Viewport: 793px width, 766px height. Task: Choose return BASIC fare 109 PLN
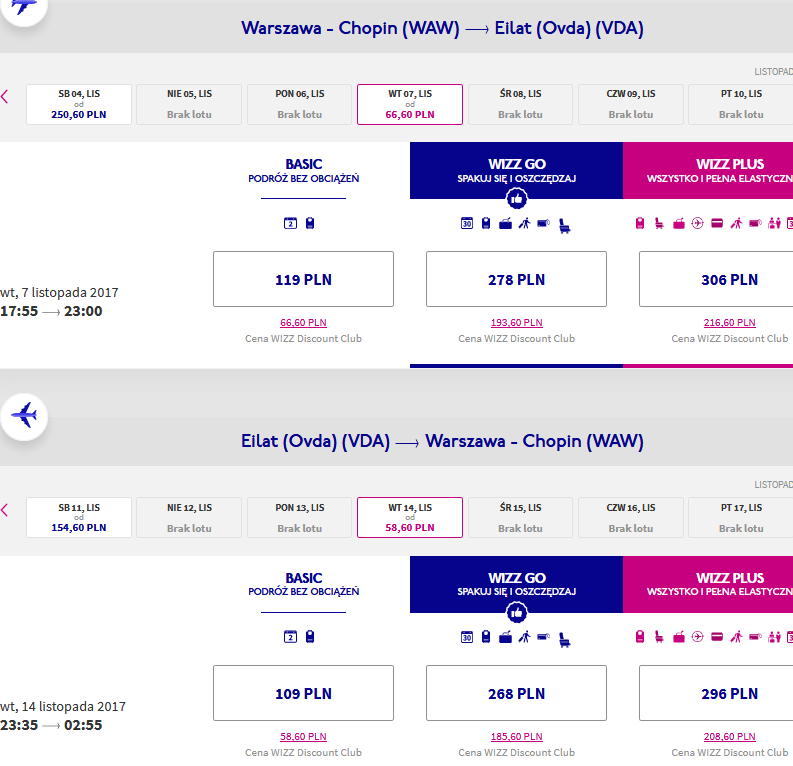303,693
